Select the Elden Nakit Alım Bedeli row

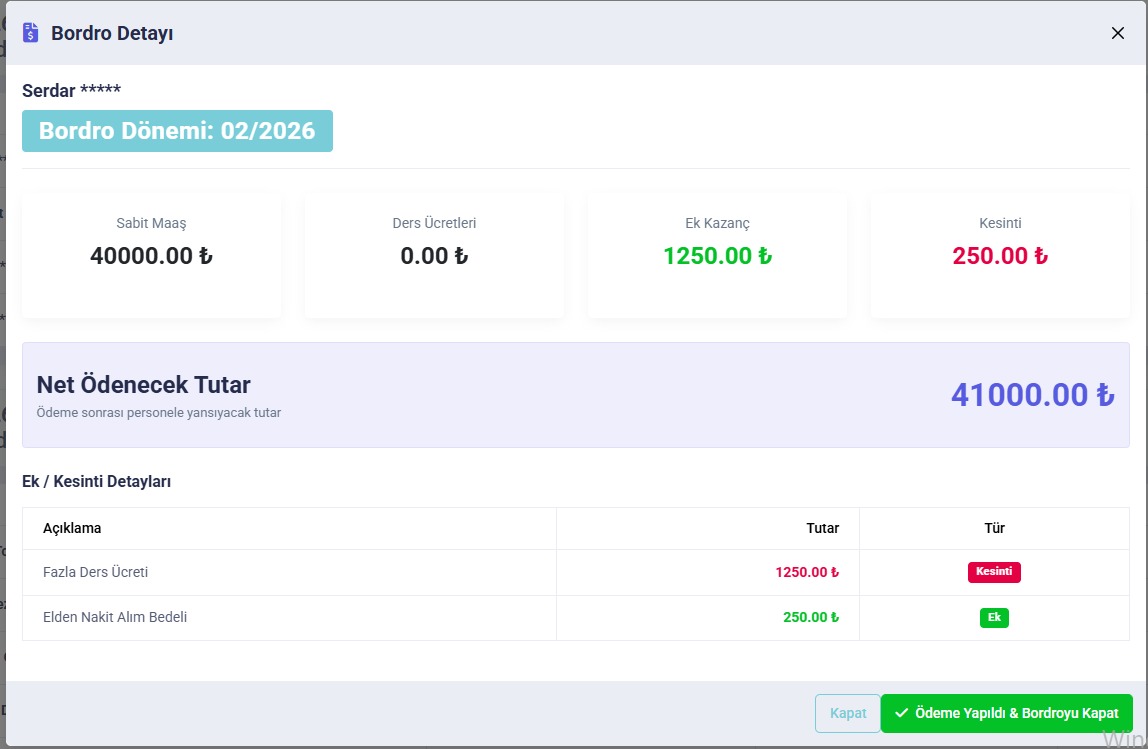click(115, 617)
